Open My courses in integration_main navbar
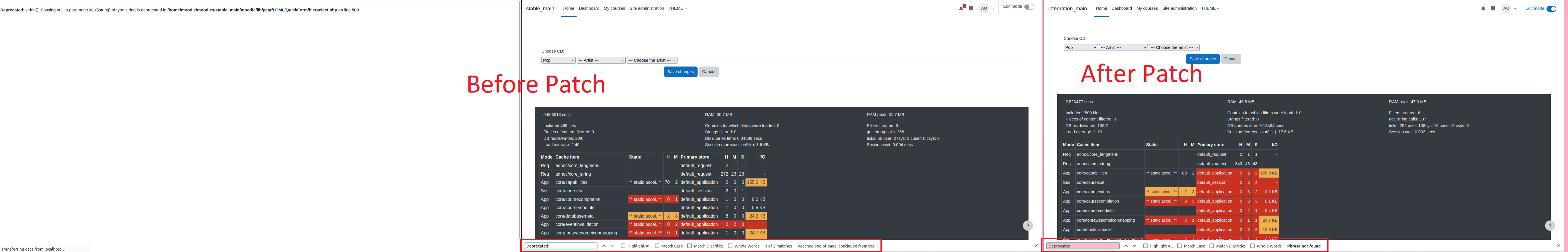 click(x=1147, y=9)
